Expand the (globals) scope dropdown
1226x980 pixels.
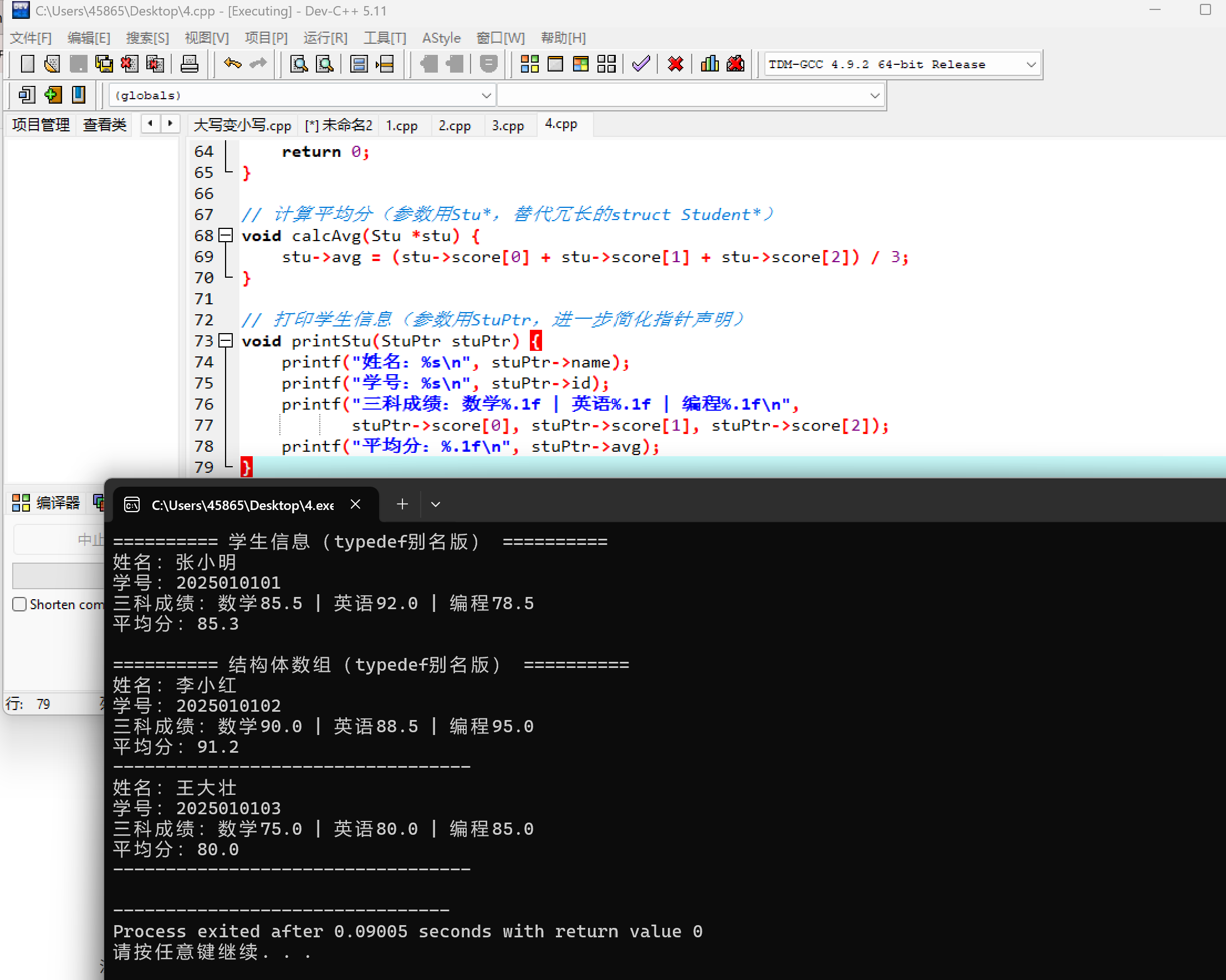tap(486, 95)
